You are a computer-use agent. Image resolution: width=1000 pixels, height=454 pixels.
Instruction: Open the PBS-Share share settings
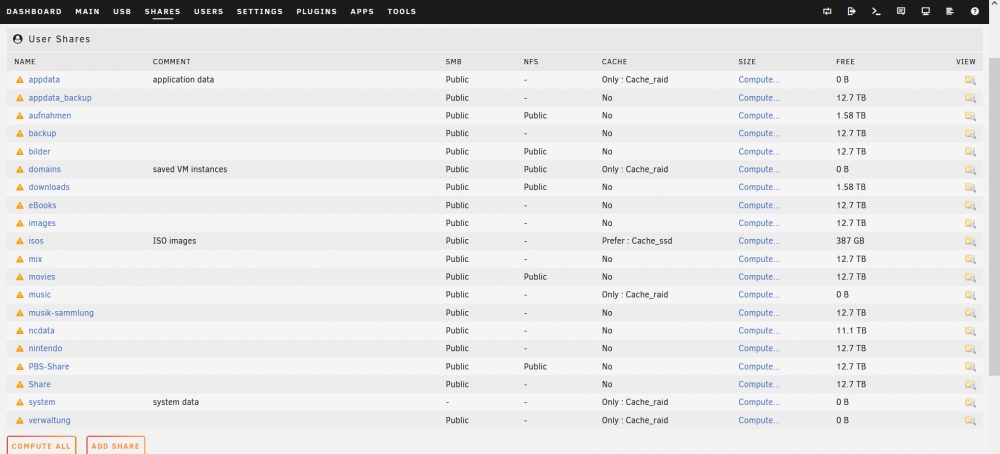click(x=48, y=367)
